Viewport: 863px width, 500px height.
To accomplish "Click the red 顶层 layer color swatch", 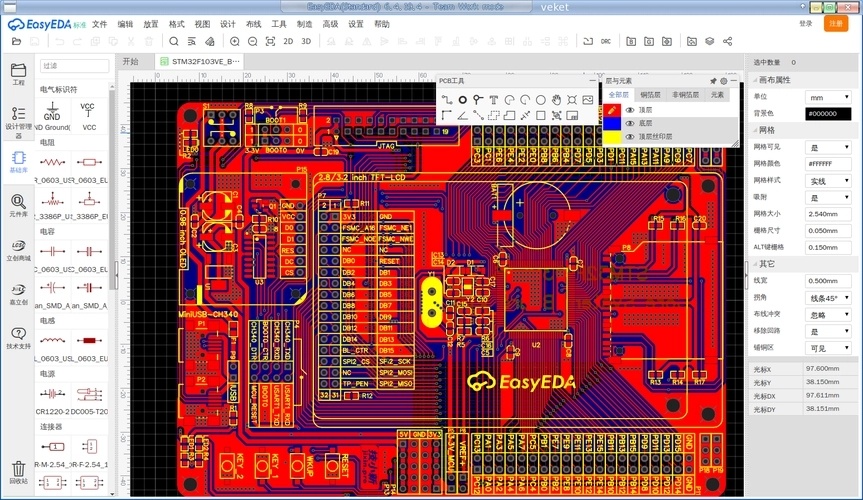I will click(x=611, y=110).
